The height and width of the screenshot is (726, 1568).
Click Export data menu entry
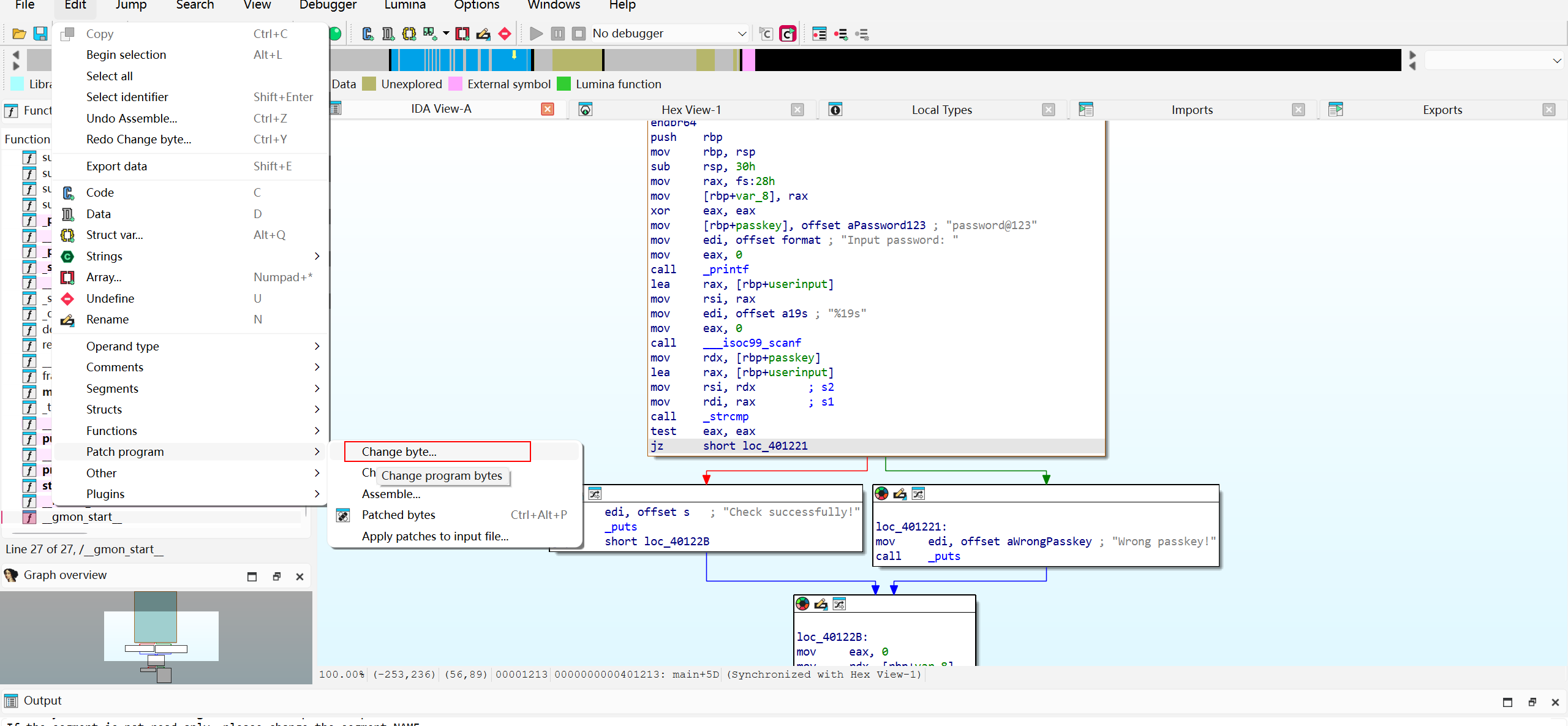pos(191,166)
